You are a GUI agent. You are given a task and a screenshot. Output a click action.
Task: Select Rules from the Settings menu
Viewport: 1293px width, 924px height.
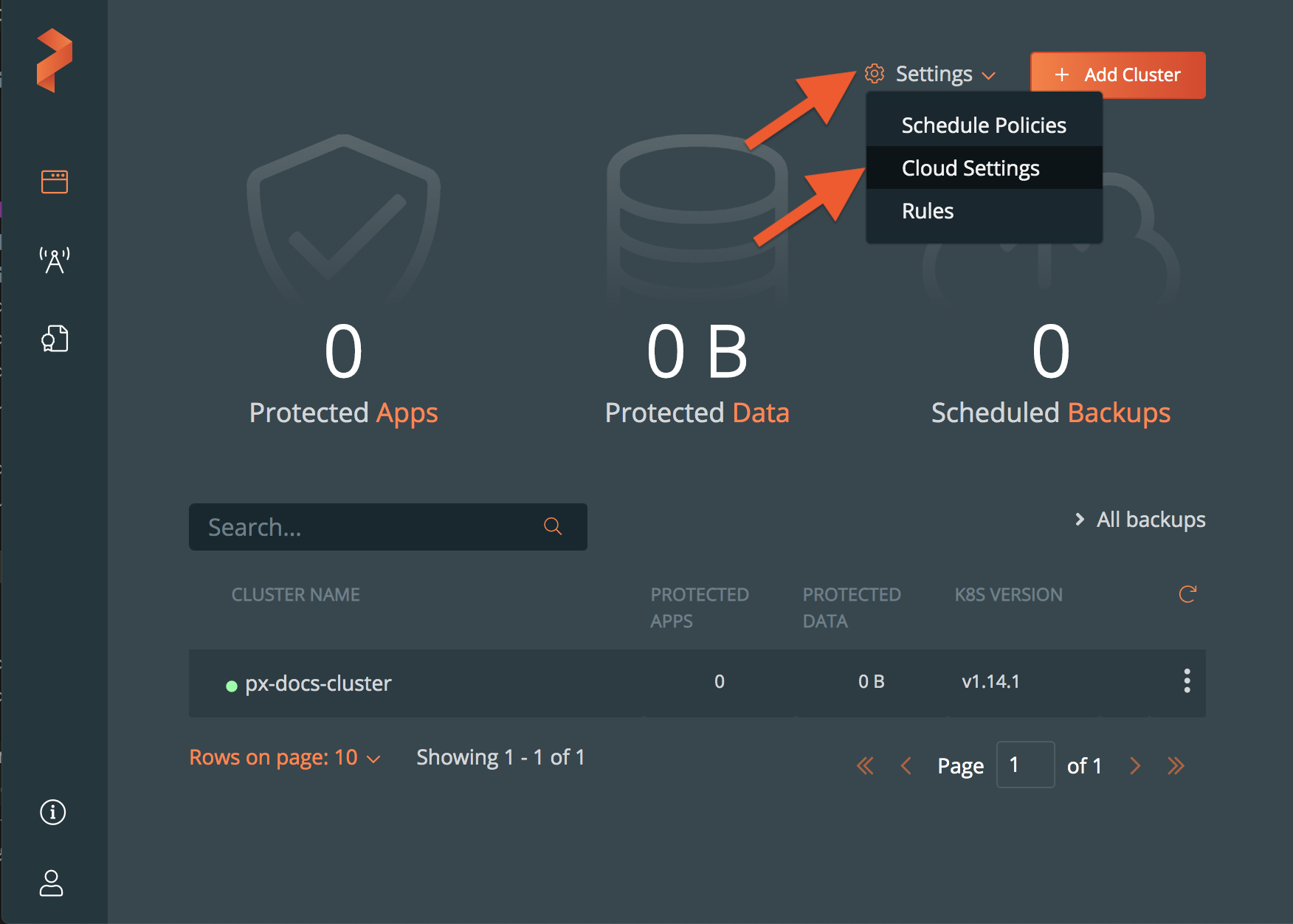[x=927, y=210]
